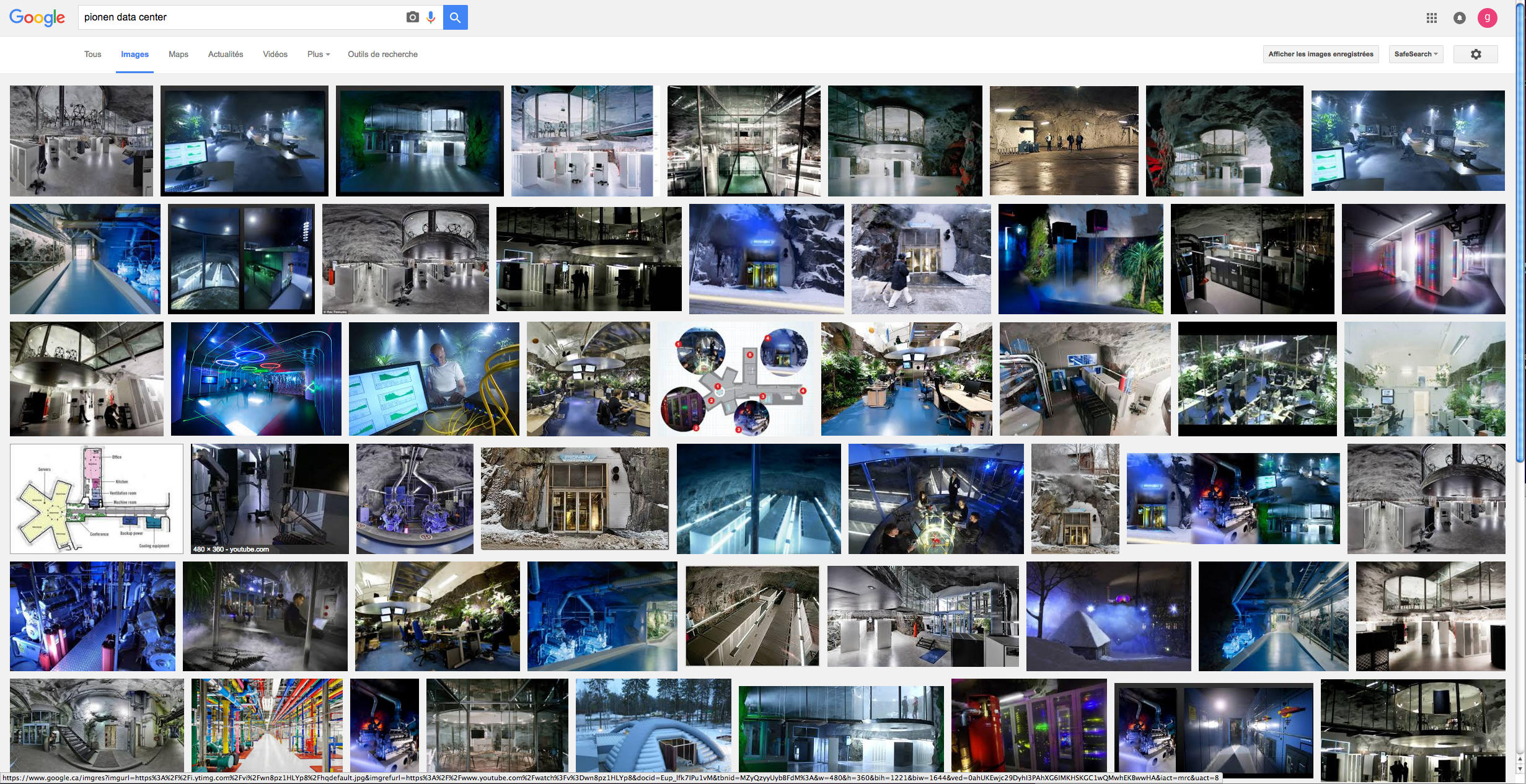Click the search field with pionen data center
1526x784 pixels.
242,17
